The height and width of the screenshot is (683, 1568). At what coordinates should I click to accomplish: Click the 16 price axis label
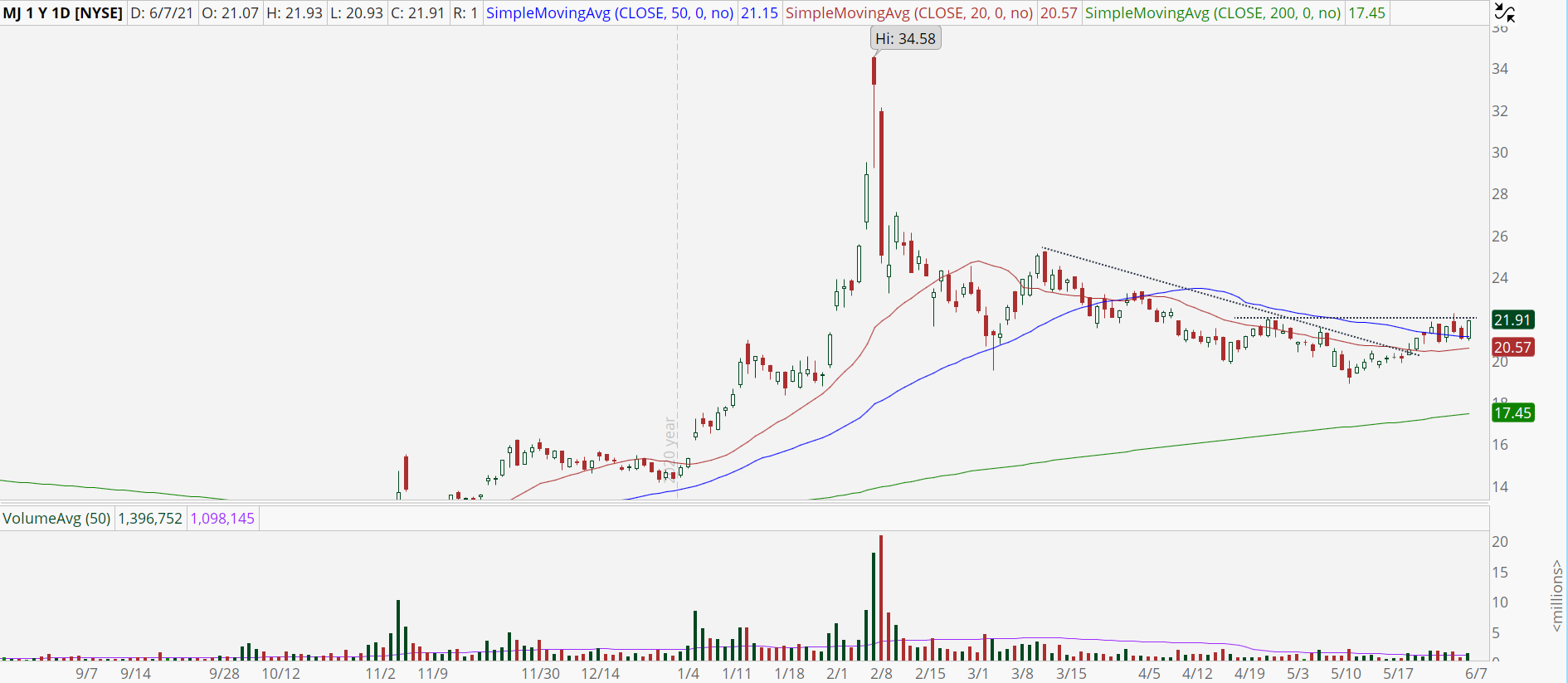[x=1500, y=445]
